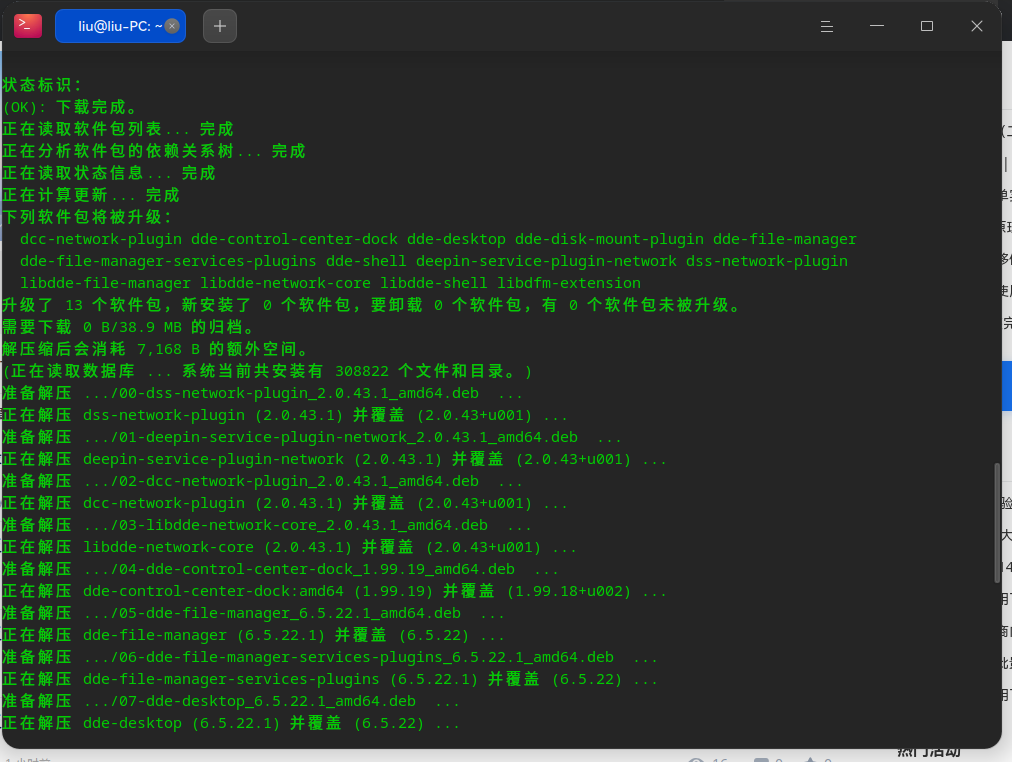Click the red terminal application icon
1012x762 pixels.
[x=26, y=25]
